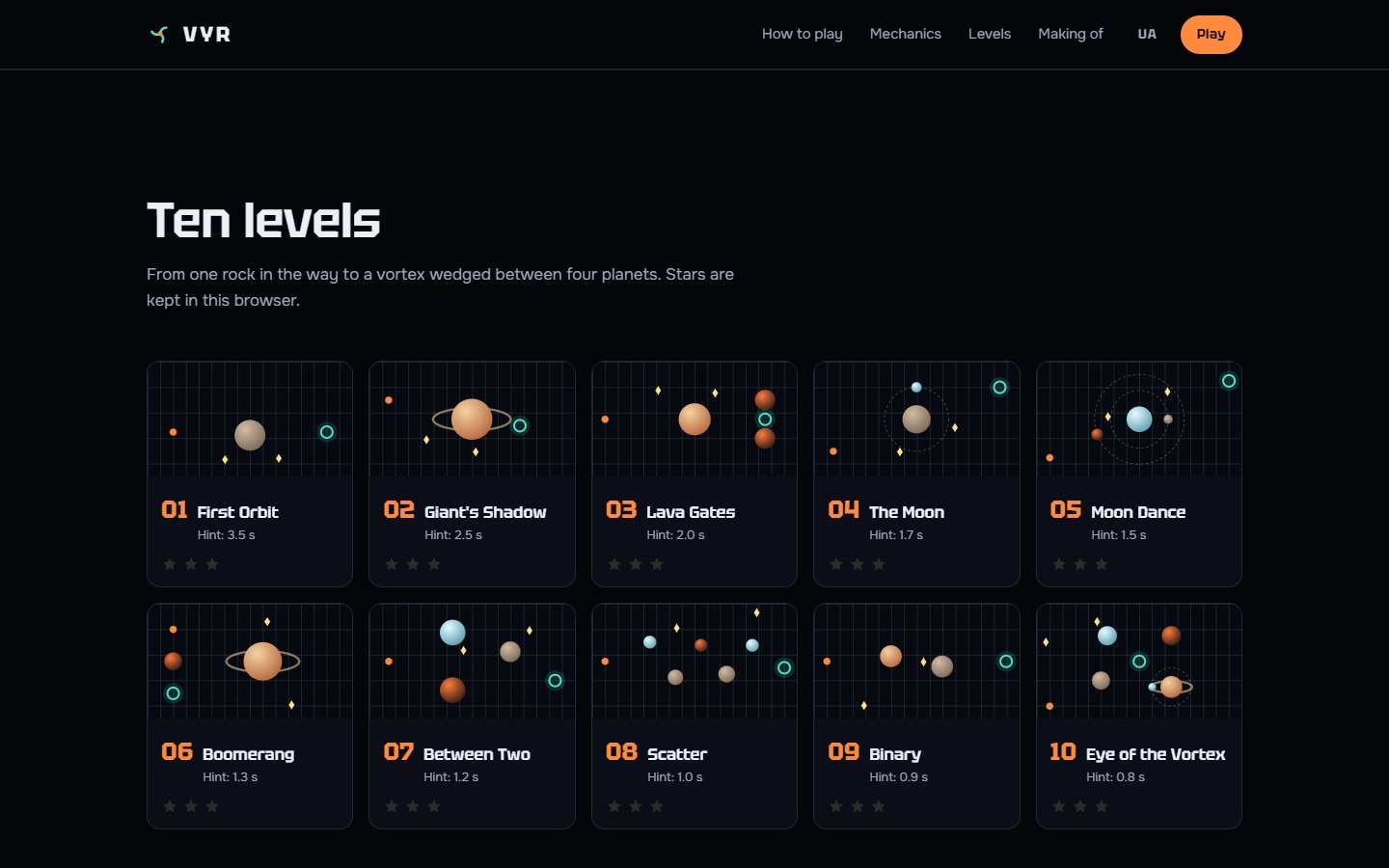Viewport: 1389px width, 868px height.
Task: Click the ringed planet in Giant's Shadow preview
Action: click(x=472, y=420)
